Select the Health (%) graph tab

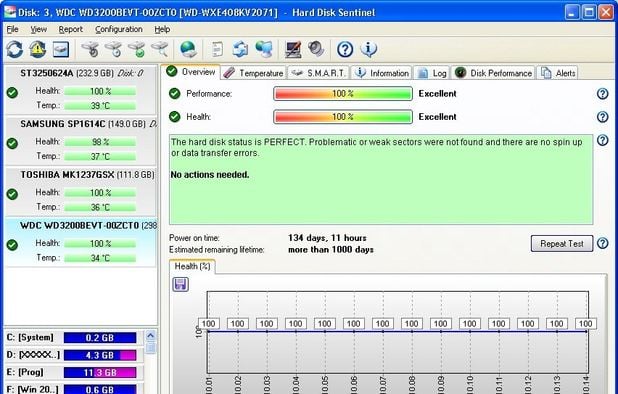click(192, 266)
